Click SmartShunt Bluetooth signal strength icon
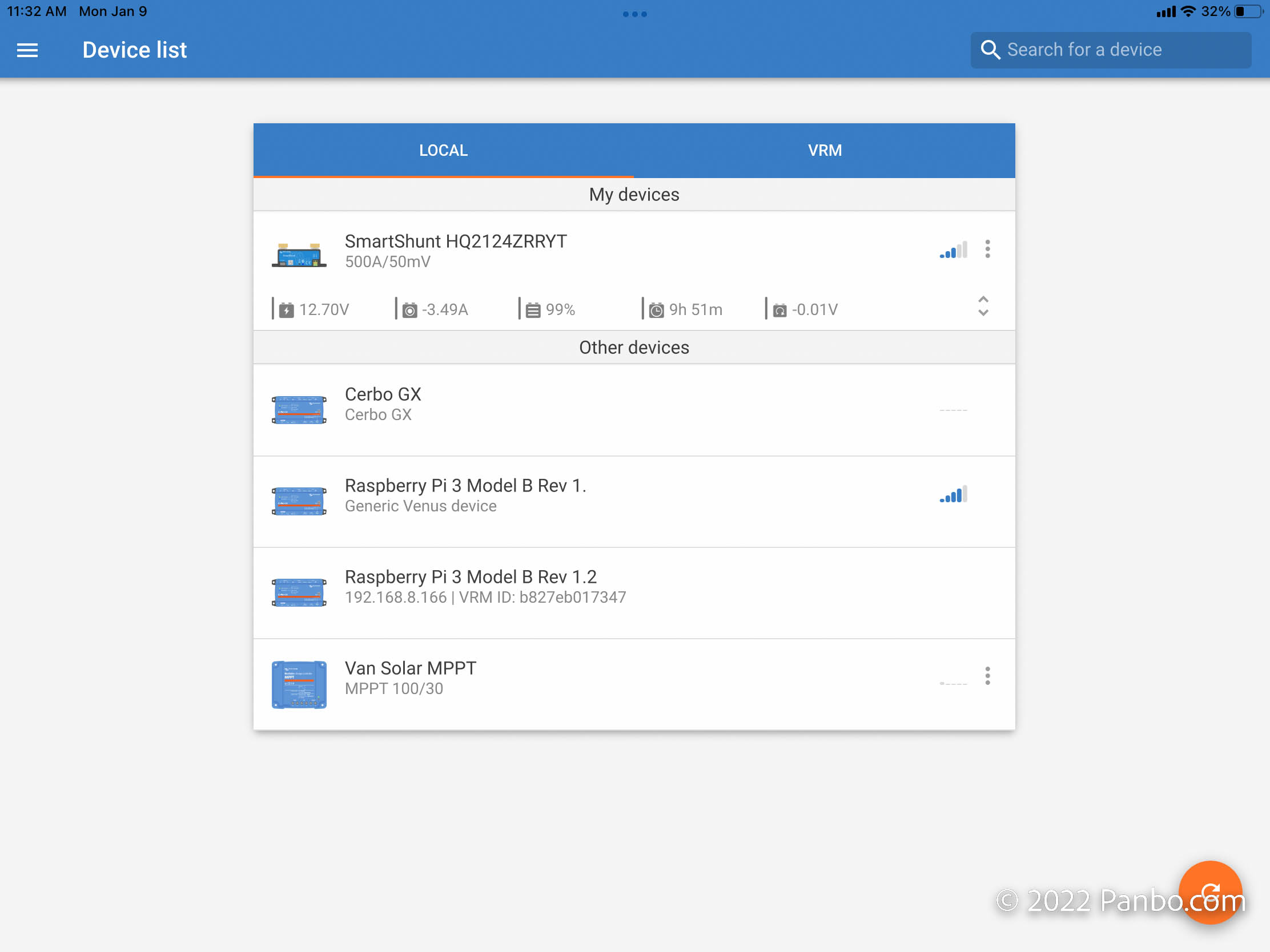This screenshot has height=952, width=1270. click(954, 249)
